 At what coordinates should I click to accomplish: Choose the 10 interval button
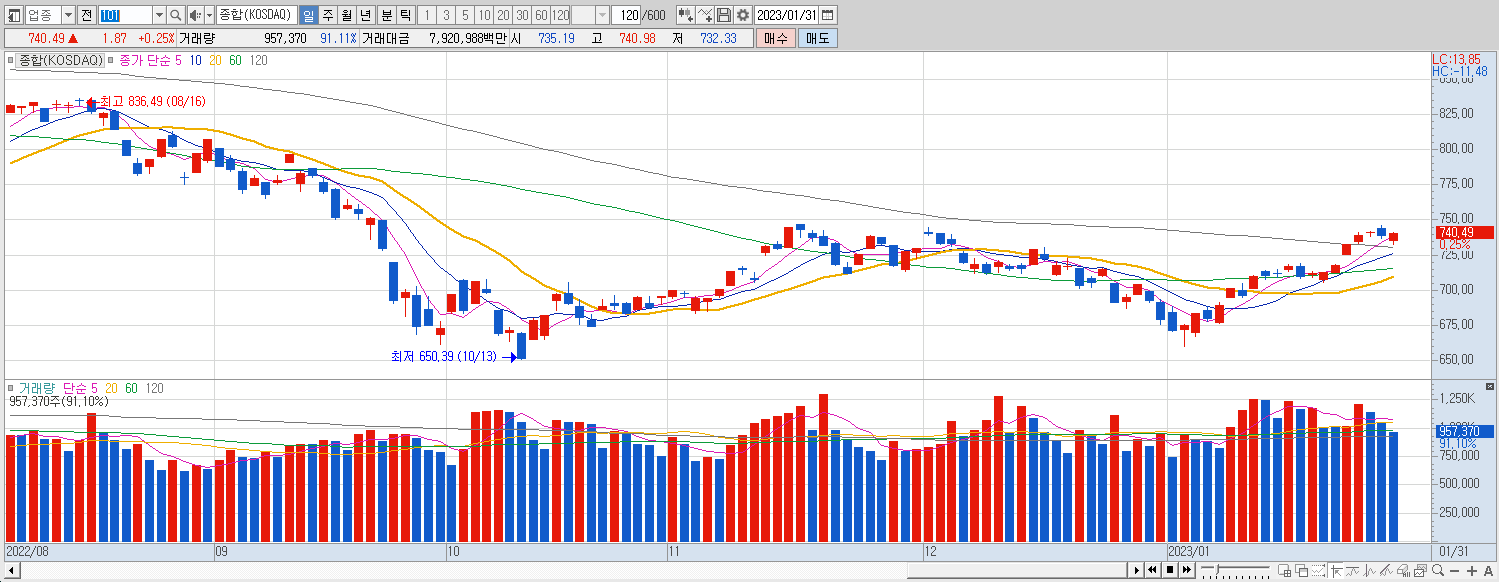(484, 15)
